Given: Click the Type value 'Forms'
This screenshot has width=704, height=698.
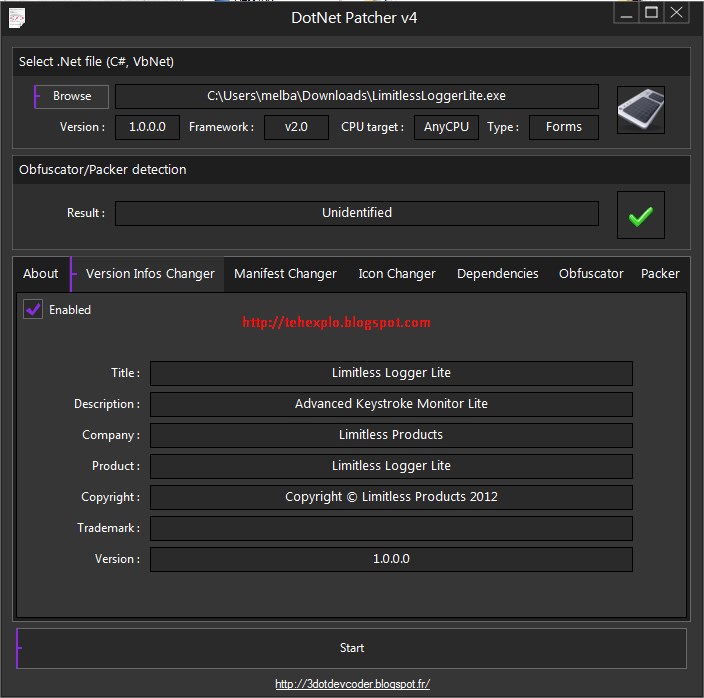Looking at the screenshot, I should pyautogui.click(x=563, y=127).
